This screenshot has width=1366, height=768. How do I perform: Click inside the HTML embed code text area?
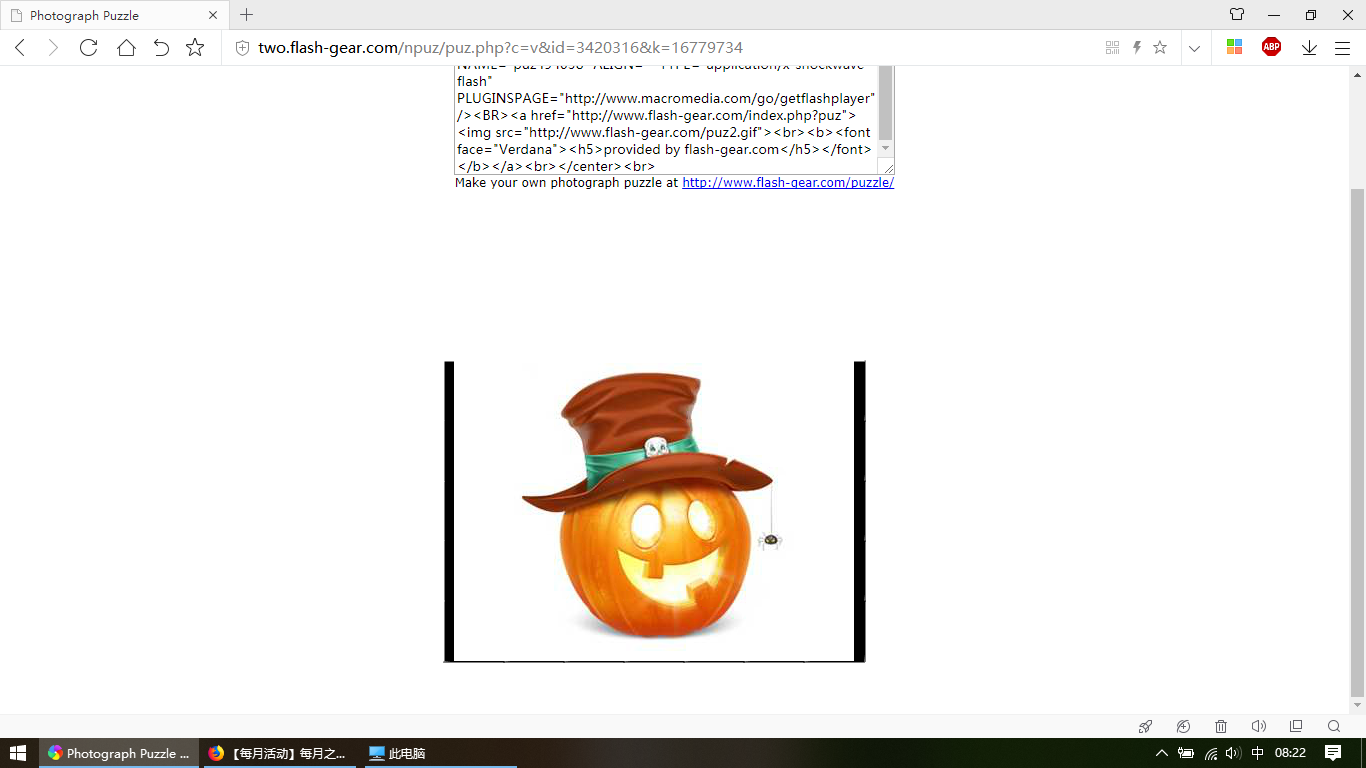(x=666, y=120)
